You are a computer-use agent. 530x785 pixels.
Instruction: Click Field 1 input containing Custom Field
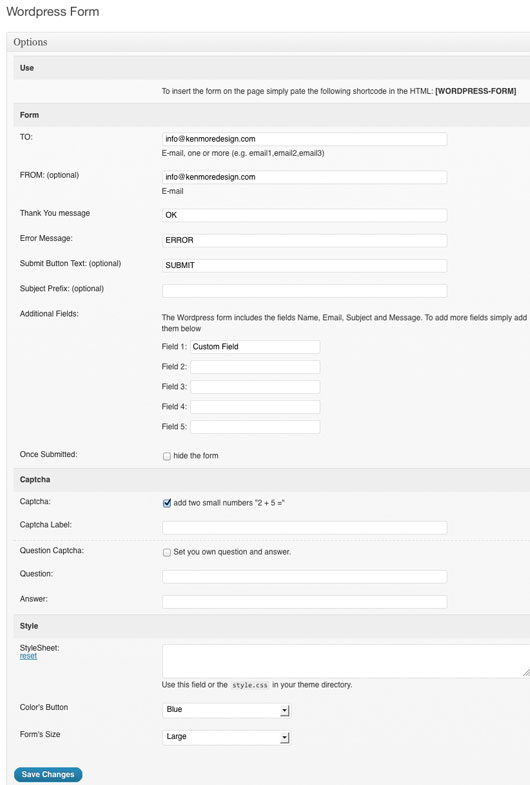pos(255,346)
